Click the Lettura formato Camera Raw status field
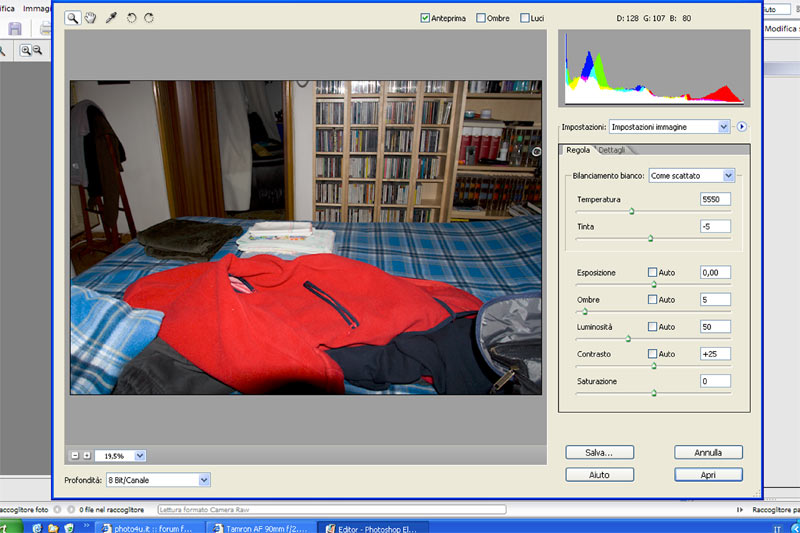 click(332, 510)
